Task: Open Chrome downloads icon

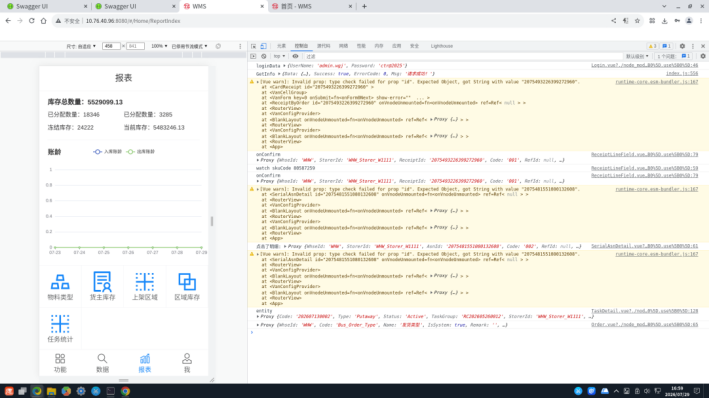Action: [664, 21]
